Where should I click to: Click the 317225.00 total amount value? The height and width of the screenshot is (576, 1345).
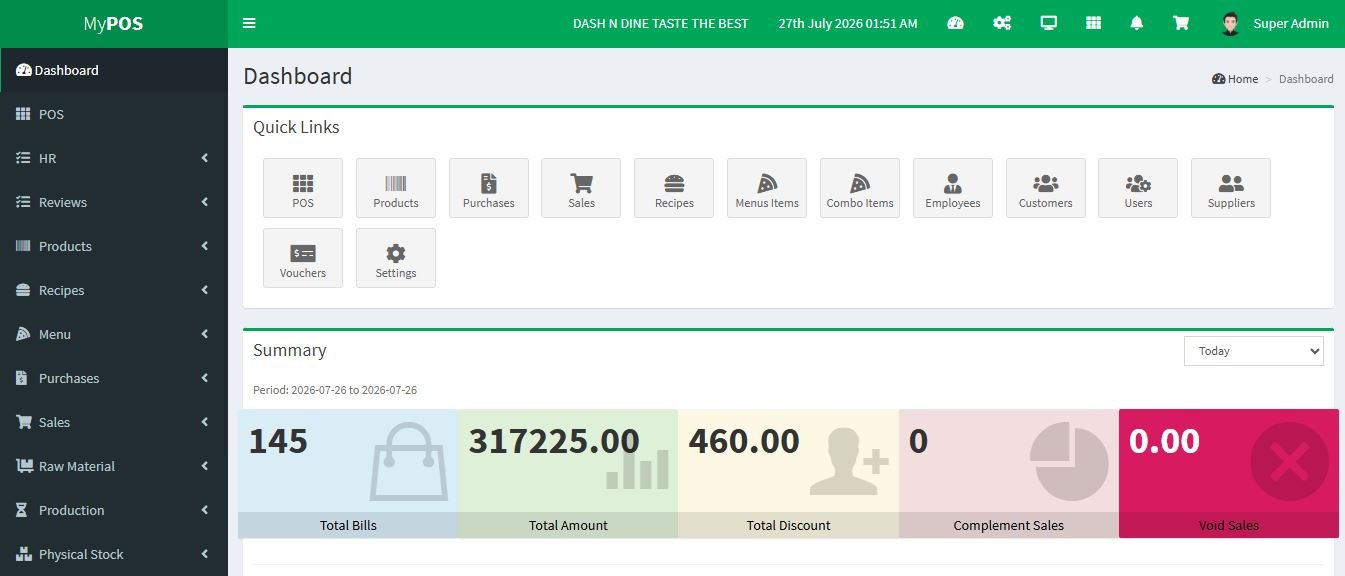(x=554, y=441)
